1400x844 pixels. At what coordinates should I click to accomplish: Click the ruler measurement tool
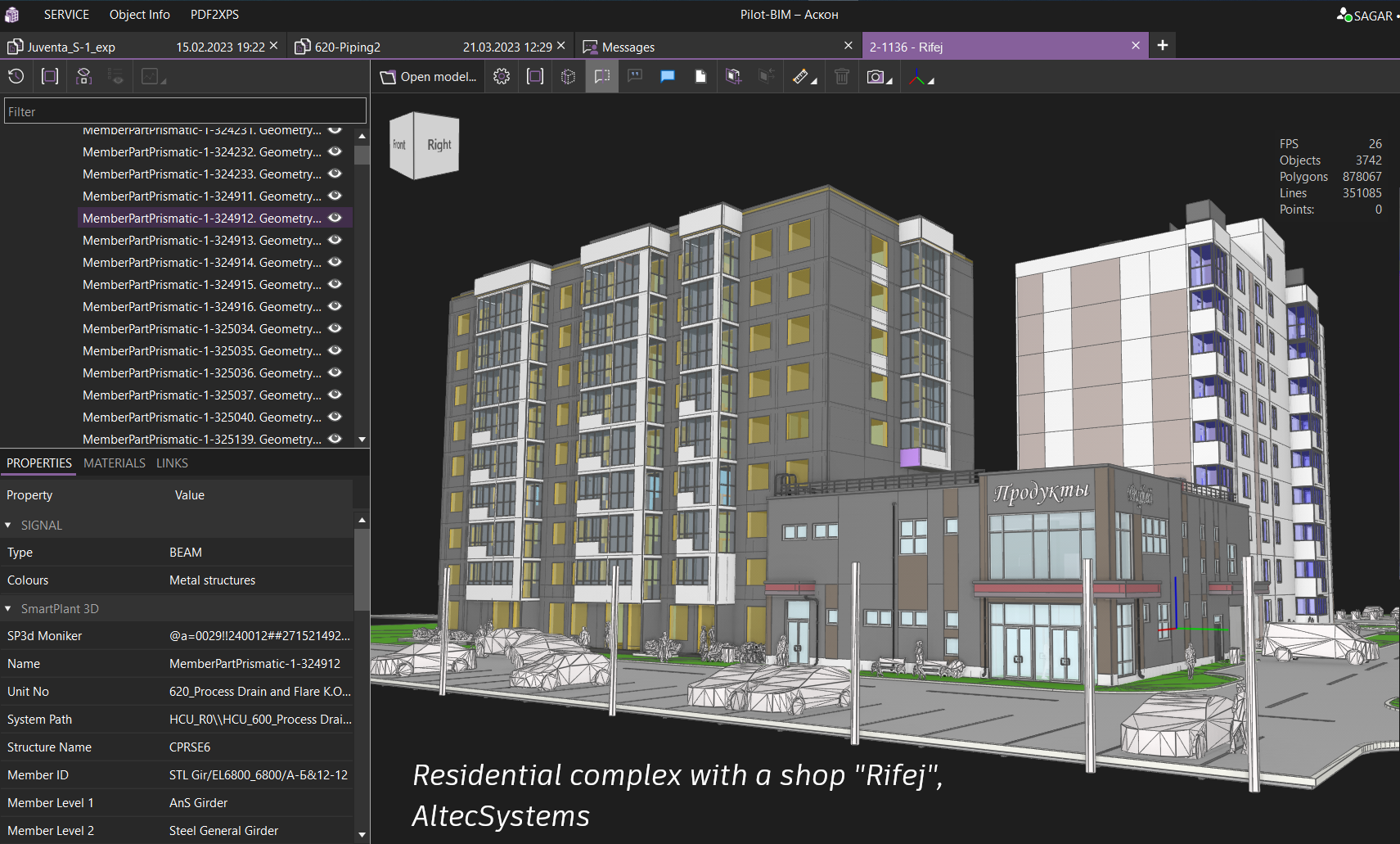[x=800, y=77]
